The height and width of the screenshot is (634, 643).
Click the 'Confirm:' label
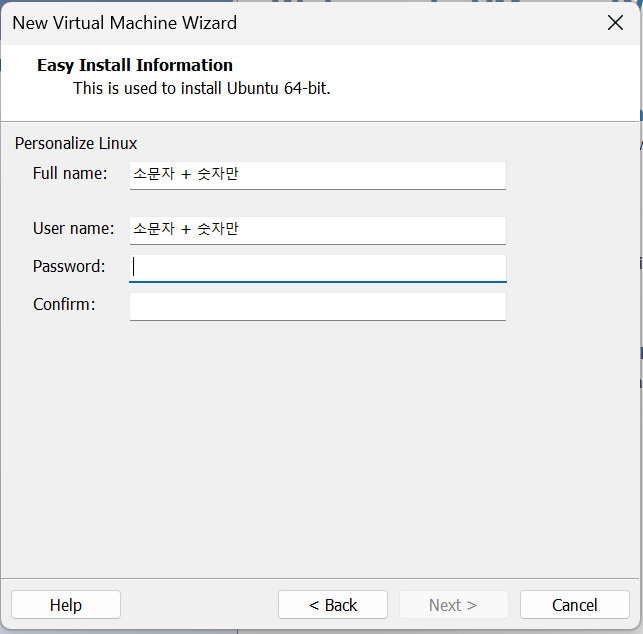coord(64,304)
